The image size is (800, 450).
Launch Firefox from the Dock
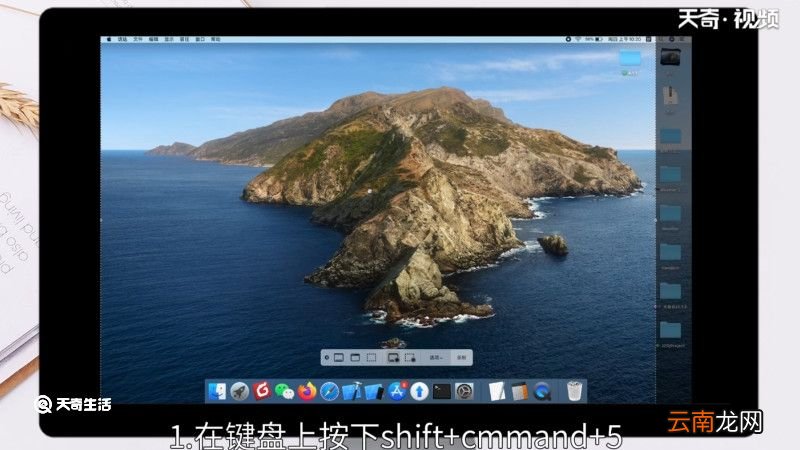[x=307, y=391]
